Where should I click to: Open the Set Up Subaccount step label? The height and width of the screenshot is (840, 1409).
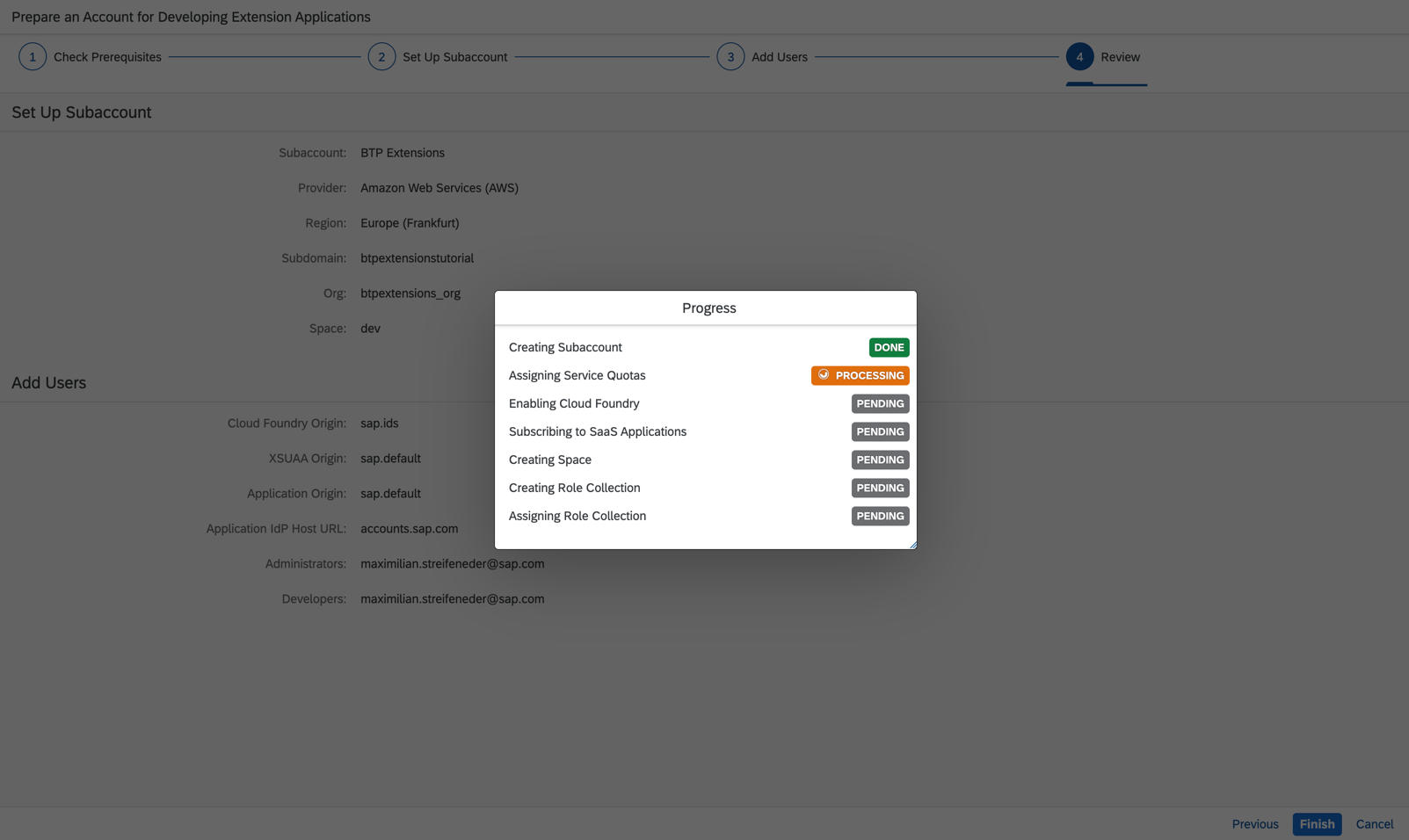coord(454,57)
